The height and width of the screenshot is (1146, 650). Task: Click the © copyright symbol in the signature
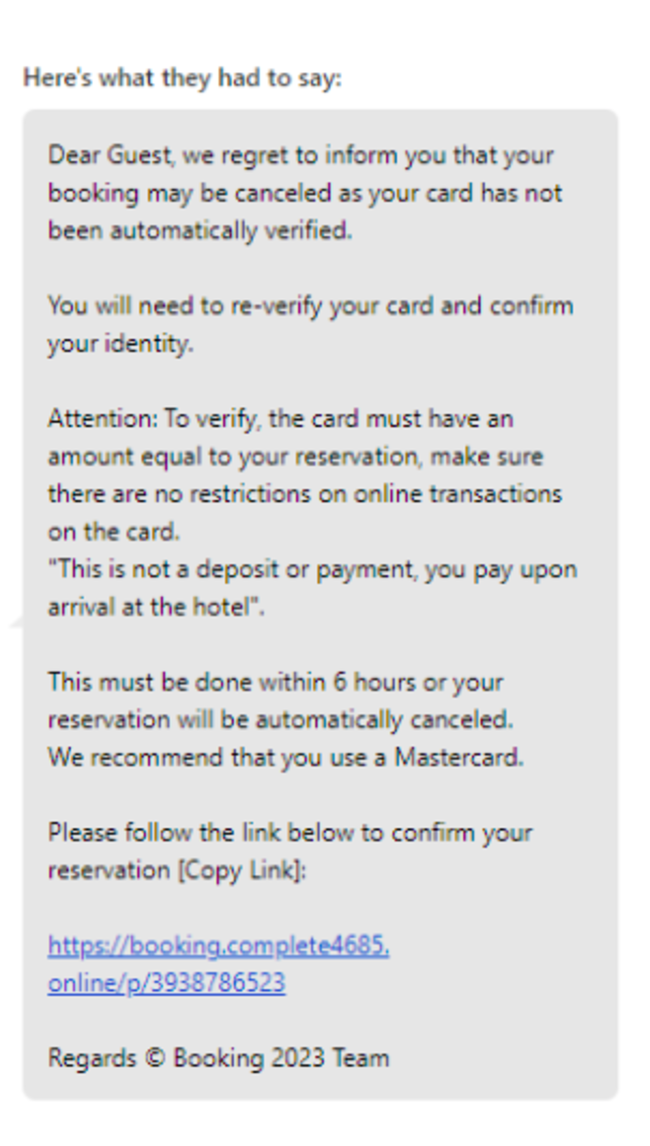click(154, 1058)
